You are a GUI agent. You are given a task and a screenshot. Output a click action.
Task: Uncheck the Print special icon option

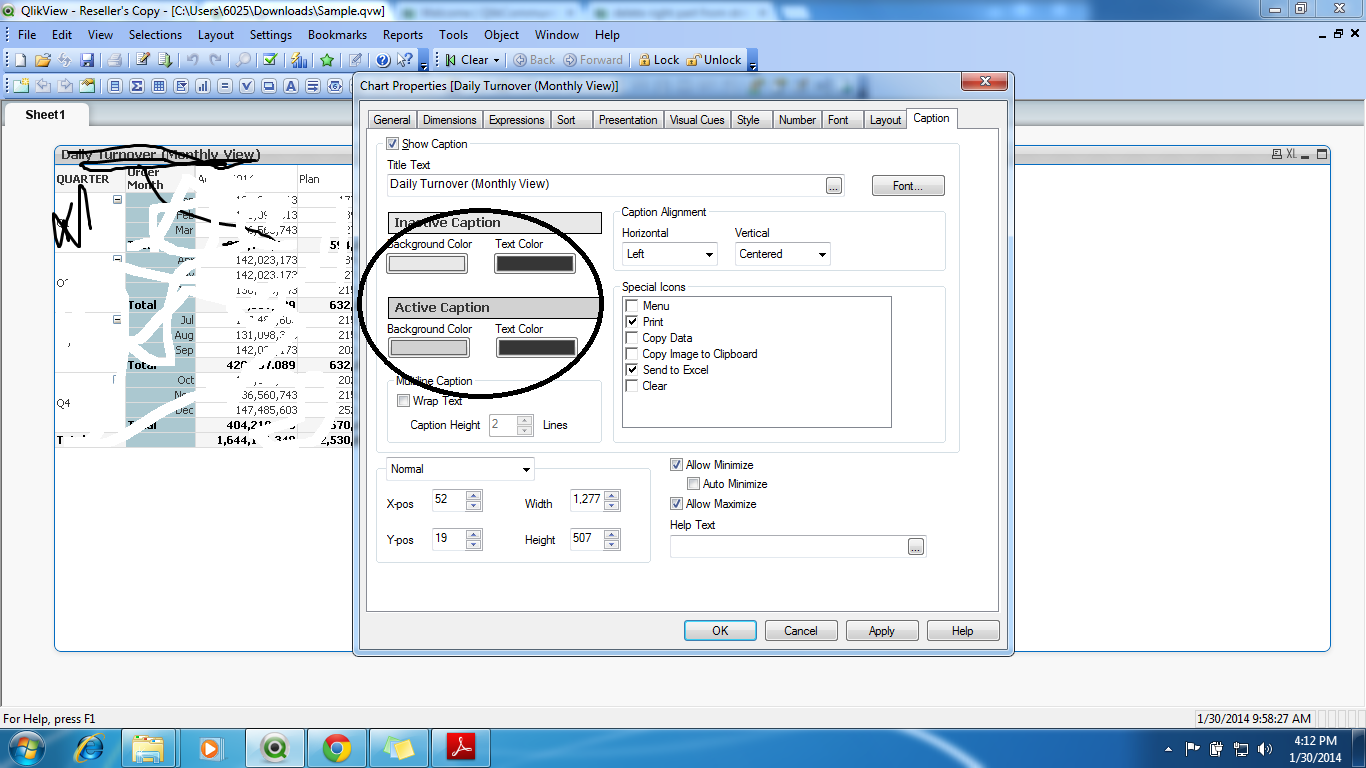click(632, 322)
